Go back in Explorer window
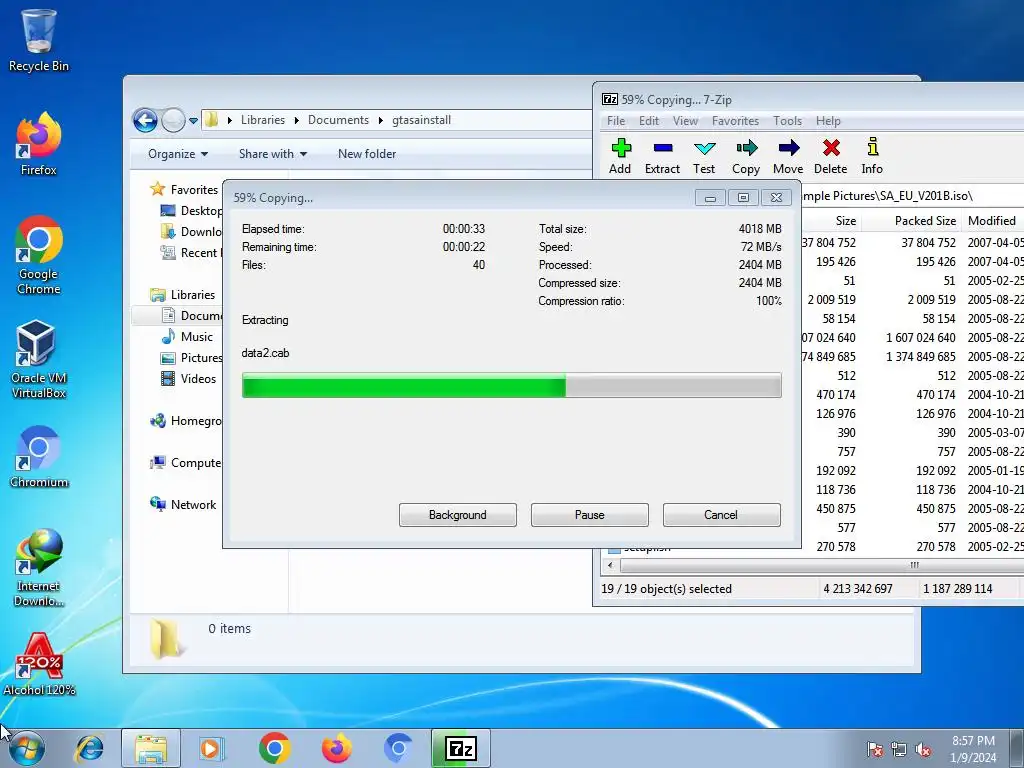This screenshot has width=1024, height=768. (145, 120)
